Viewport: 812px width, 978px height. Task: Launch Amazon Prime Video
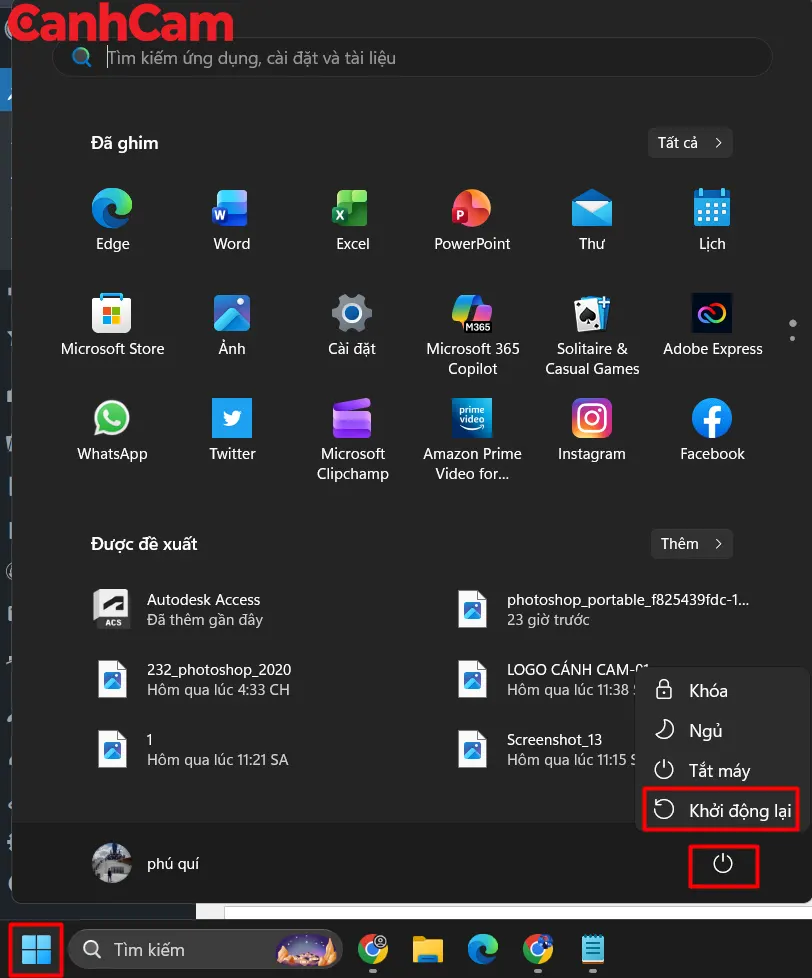pyautogui.click(x=471, y=418)
